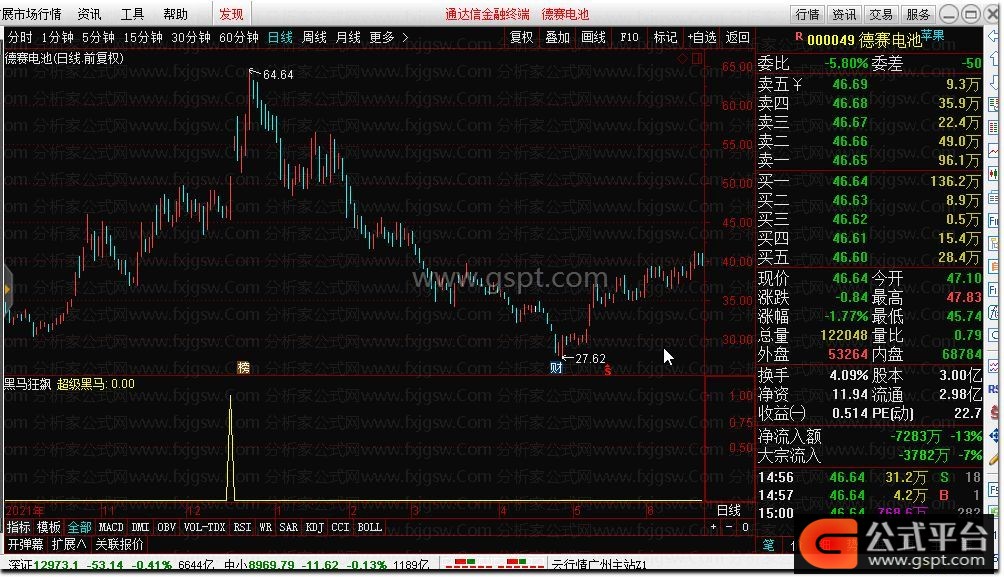Viewport: 1004px width, 577px height.
Task: Switch to 周线 weekly chart
Action: click(314, 38)
